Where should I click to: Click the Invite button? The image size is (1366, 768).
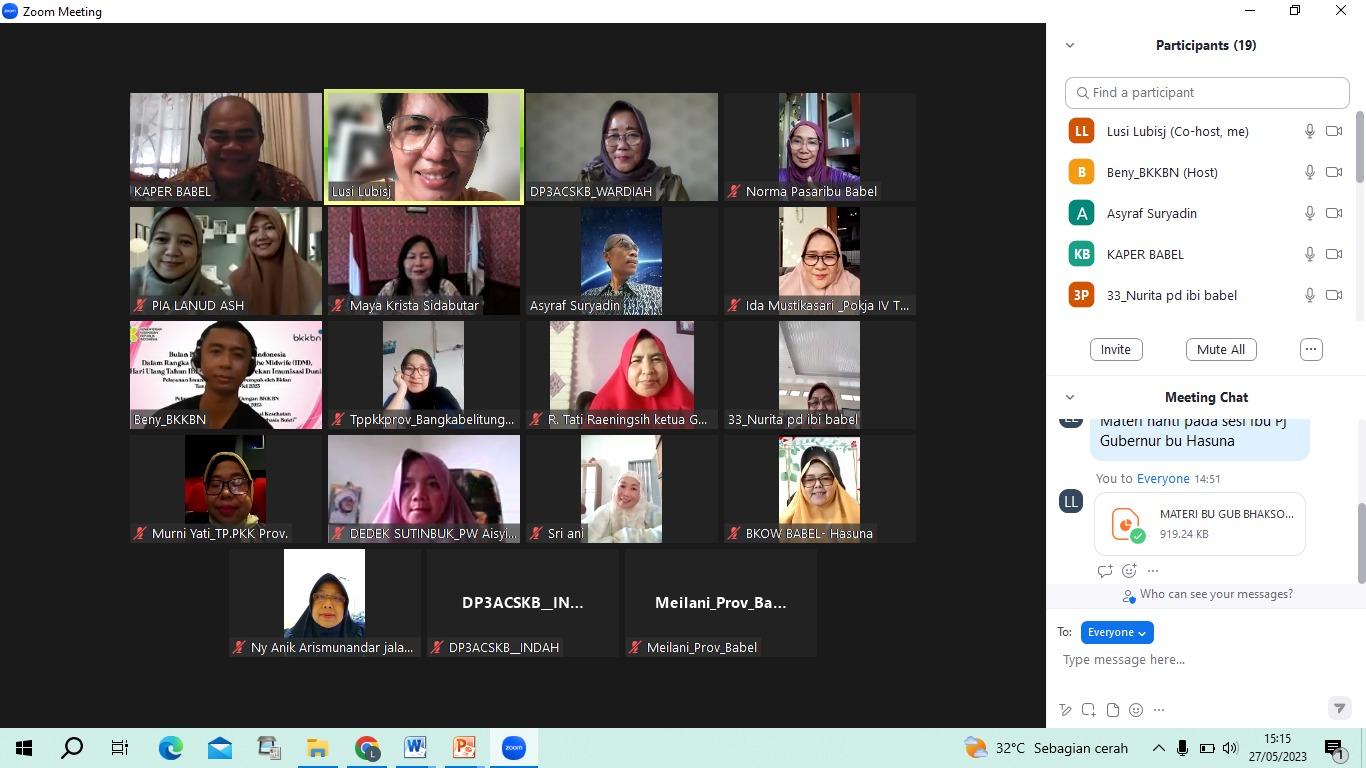click(1115, 349)
